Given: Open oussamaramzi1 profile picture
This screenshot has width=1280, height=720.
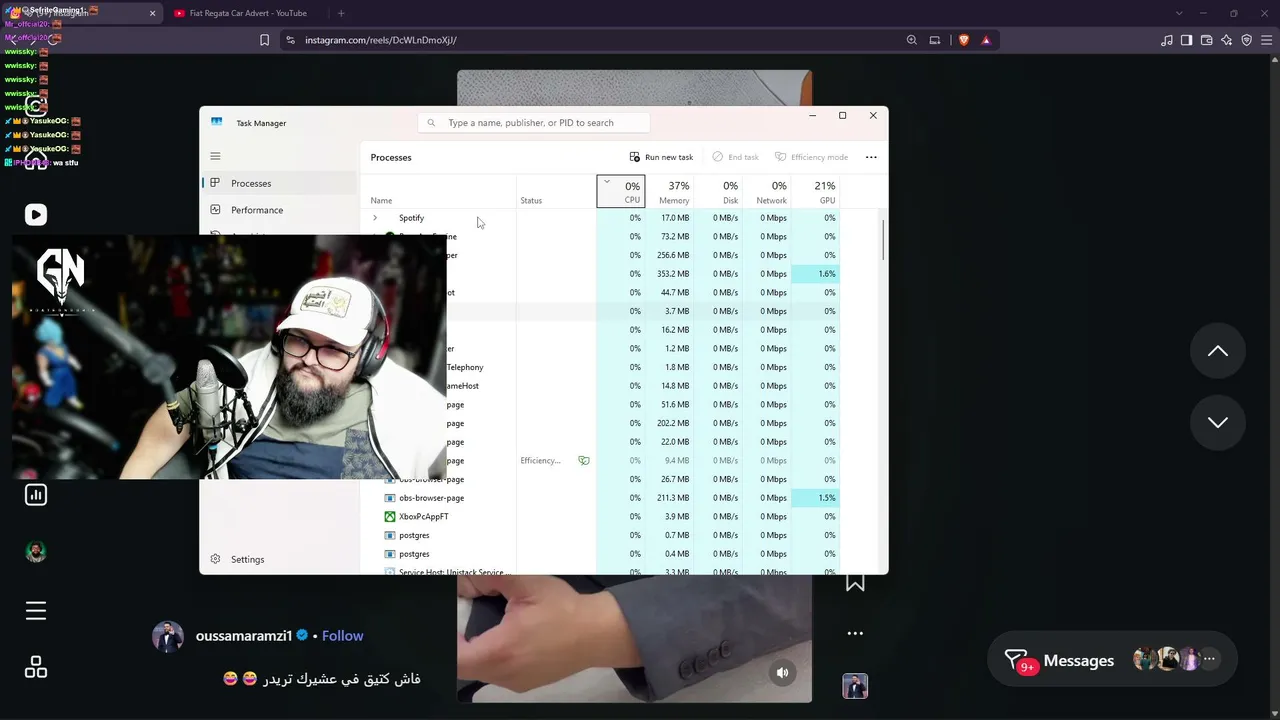Looking at the screenshot, I should tap(168, 637).
